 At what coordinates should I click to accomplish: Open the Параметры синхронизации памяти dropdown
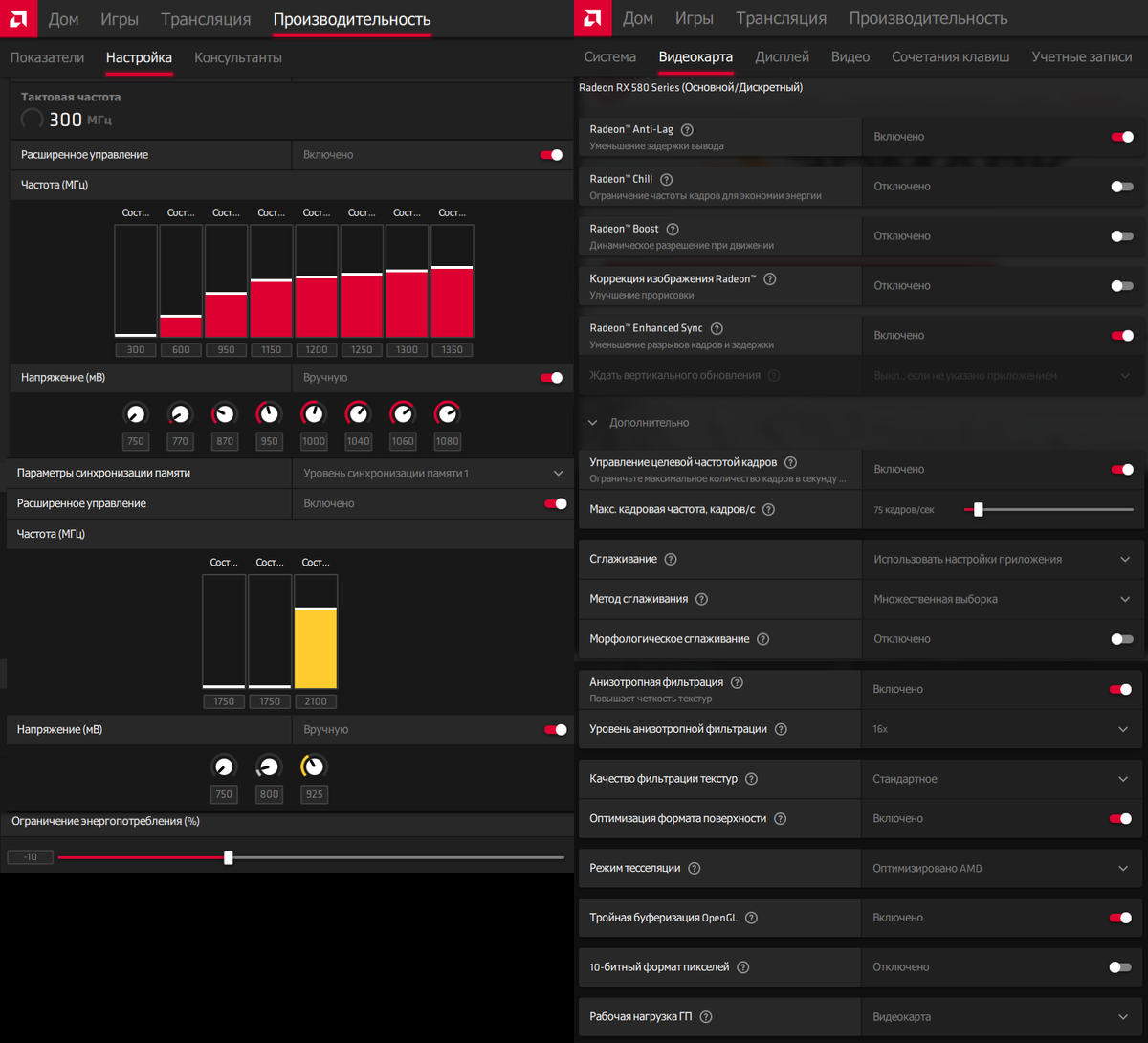[432, 473]
